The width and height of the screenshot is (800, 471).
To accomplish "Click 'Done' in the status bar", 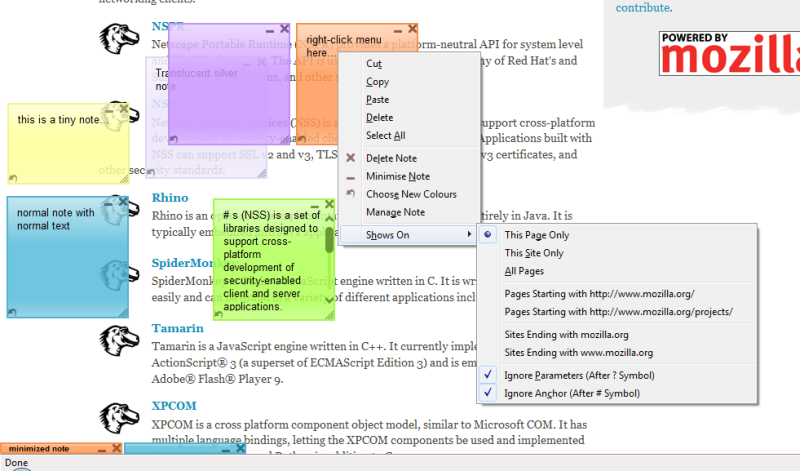I will 16,463.
